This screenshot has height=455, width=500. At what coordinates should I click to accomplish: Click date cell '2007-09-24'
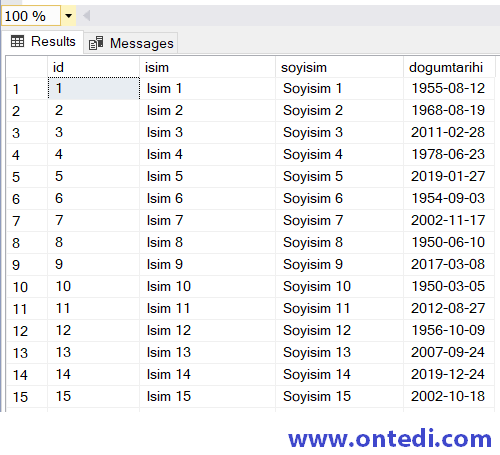449,353
